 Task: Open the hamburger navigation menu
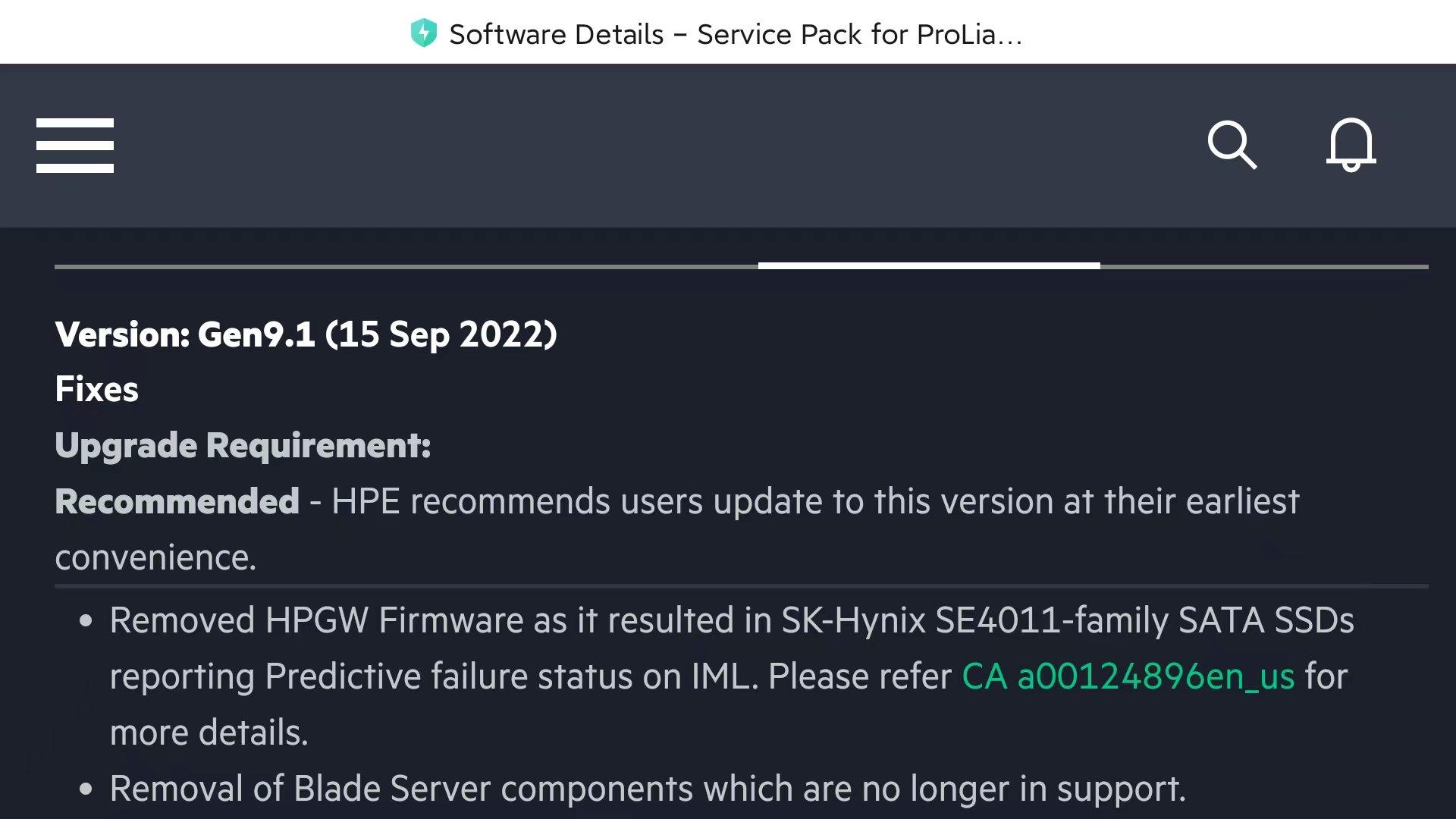[75, 146]
